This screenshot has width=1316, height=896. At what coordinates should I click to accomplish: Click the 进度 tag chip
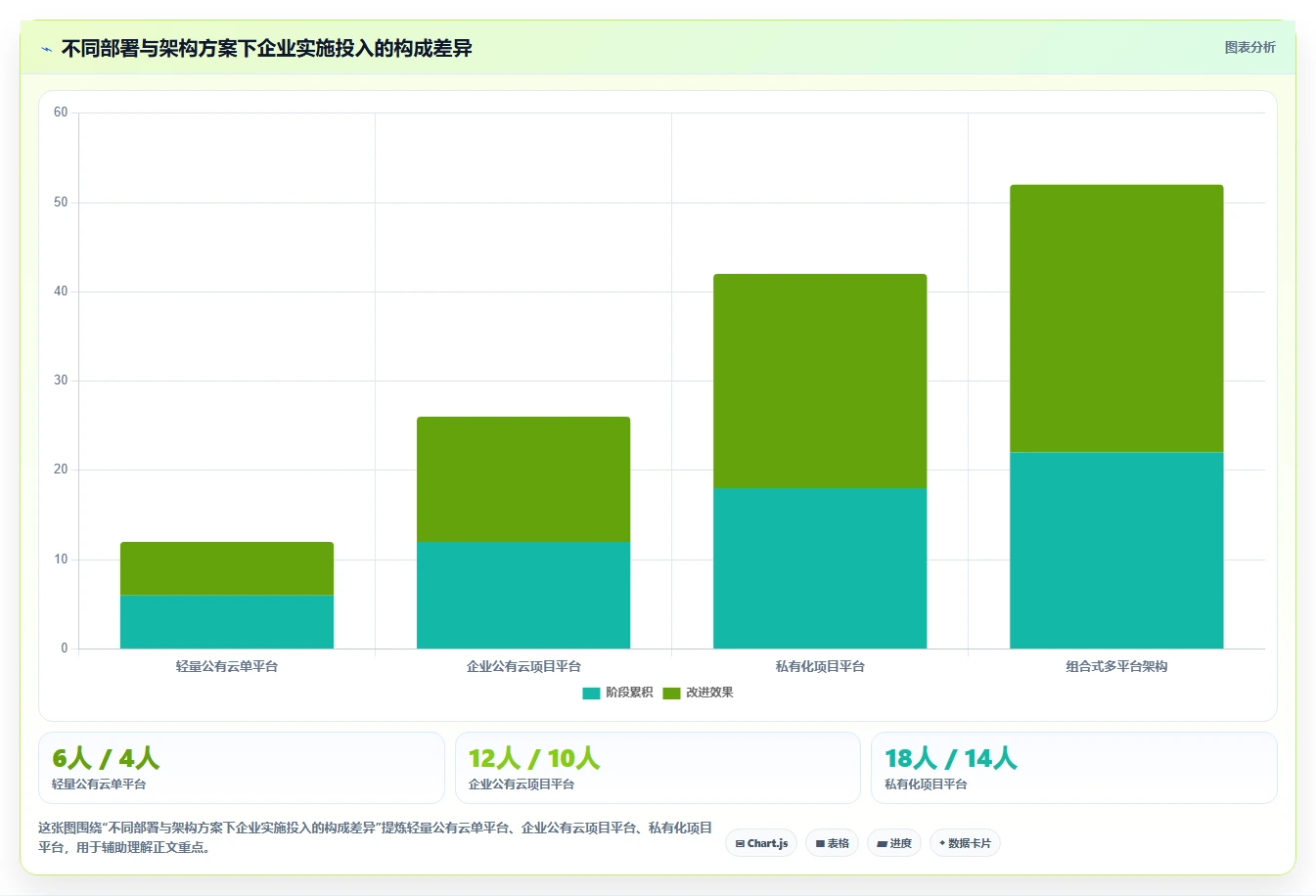[x=894, y=843]
